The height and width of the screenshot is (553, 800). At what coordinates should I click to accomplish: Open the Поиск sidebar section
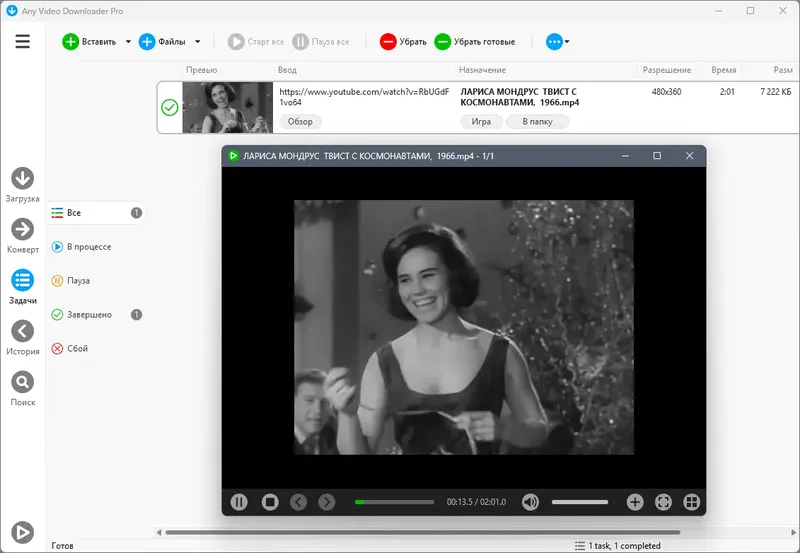[22, 389]
